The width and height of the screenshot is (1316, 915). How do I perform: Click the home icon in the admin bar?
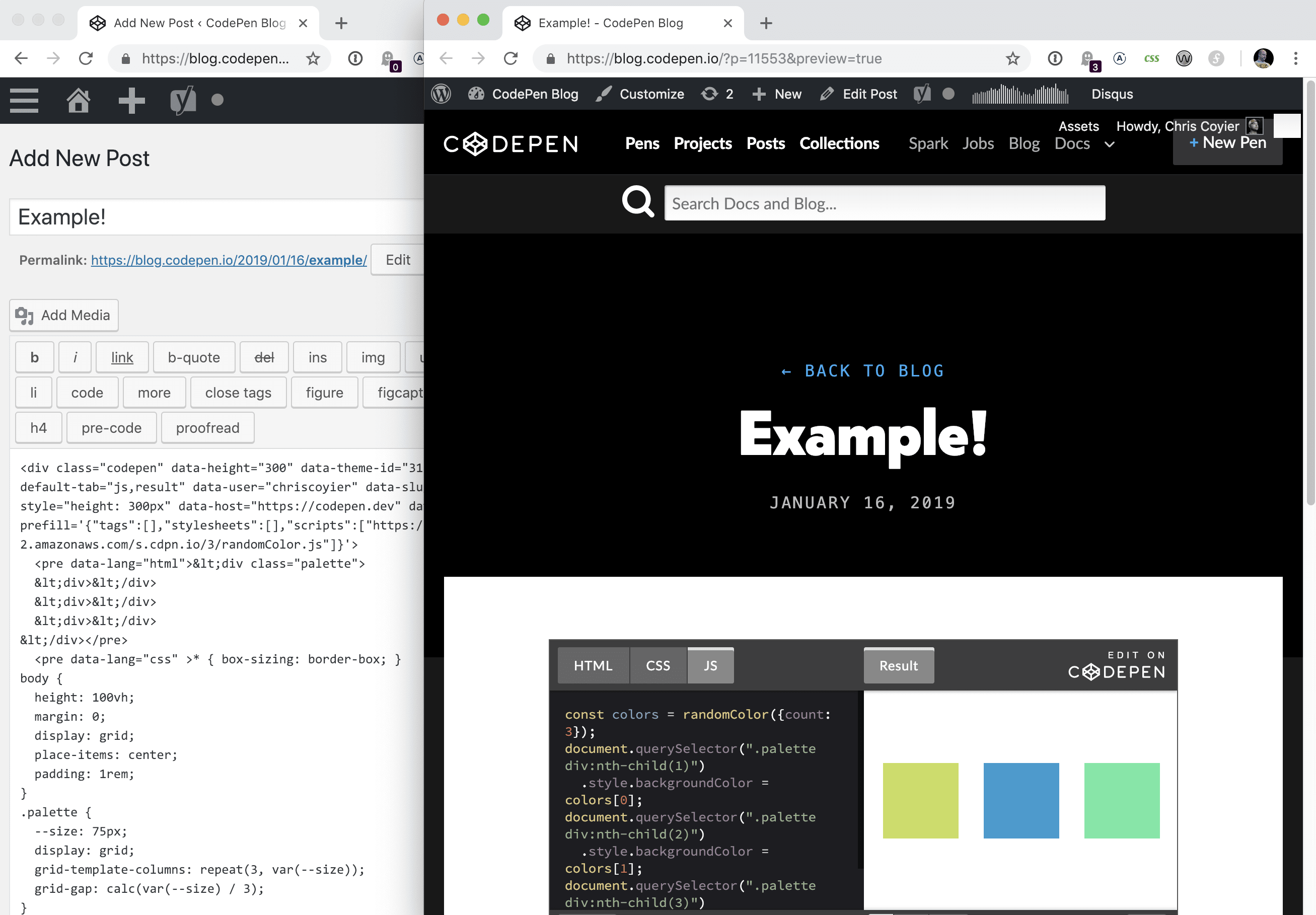pos(79,100)
